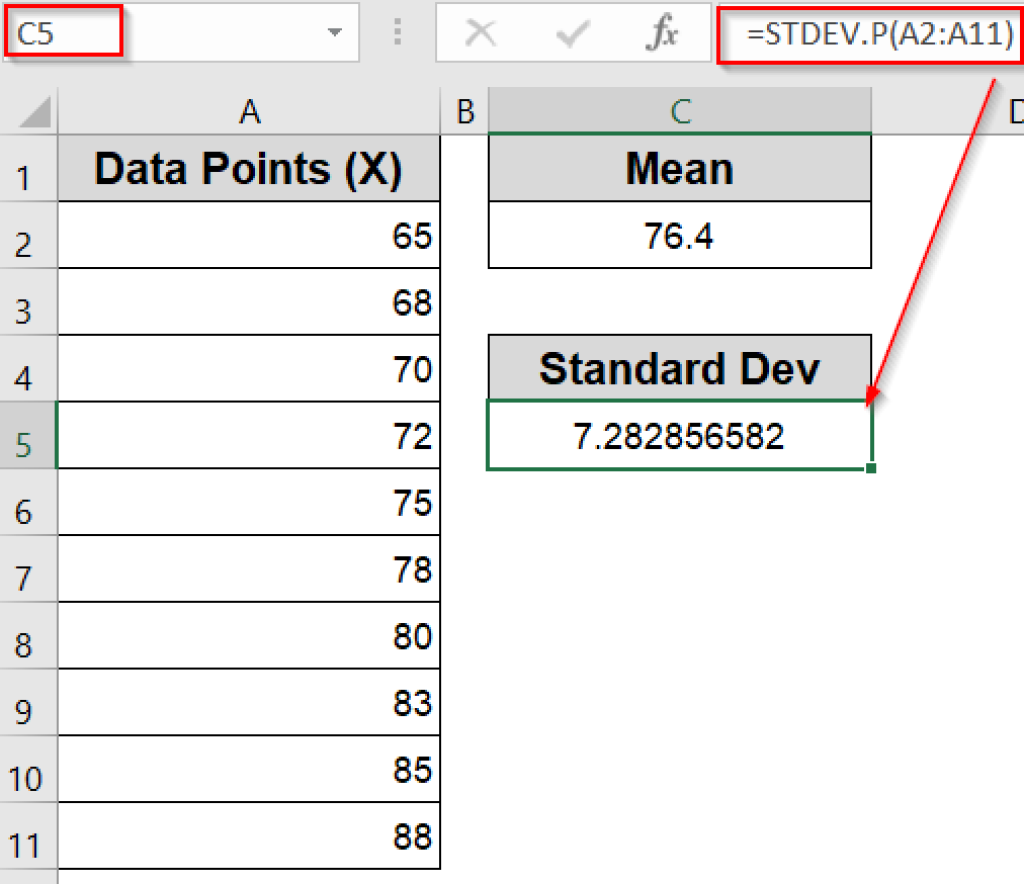1024x884 pixels.
Task: Select the cell showing 7.282856582
Action: 679,435
